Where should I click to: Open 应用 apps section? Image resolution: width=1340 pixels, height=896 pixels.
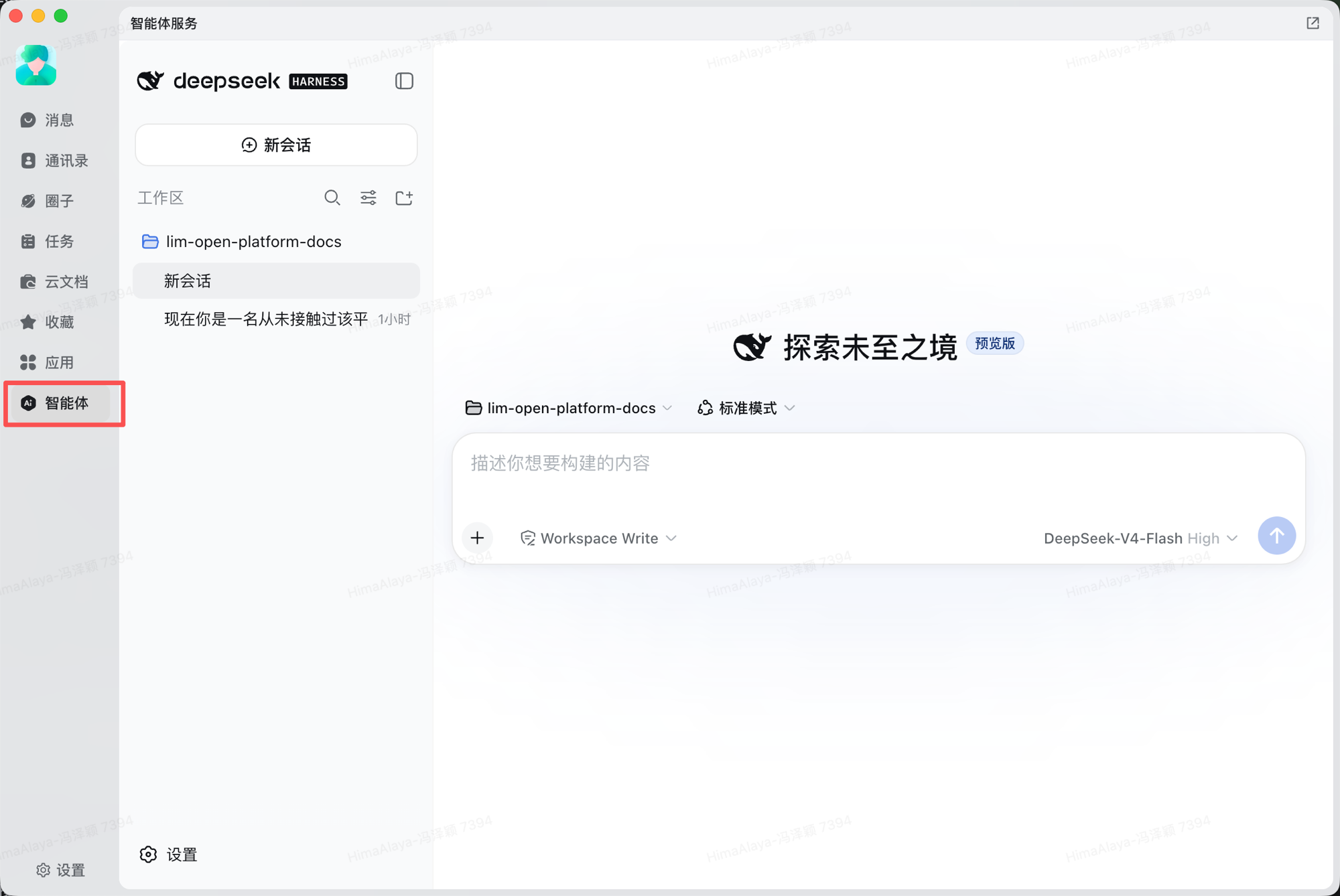47,362
